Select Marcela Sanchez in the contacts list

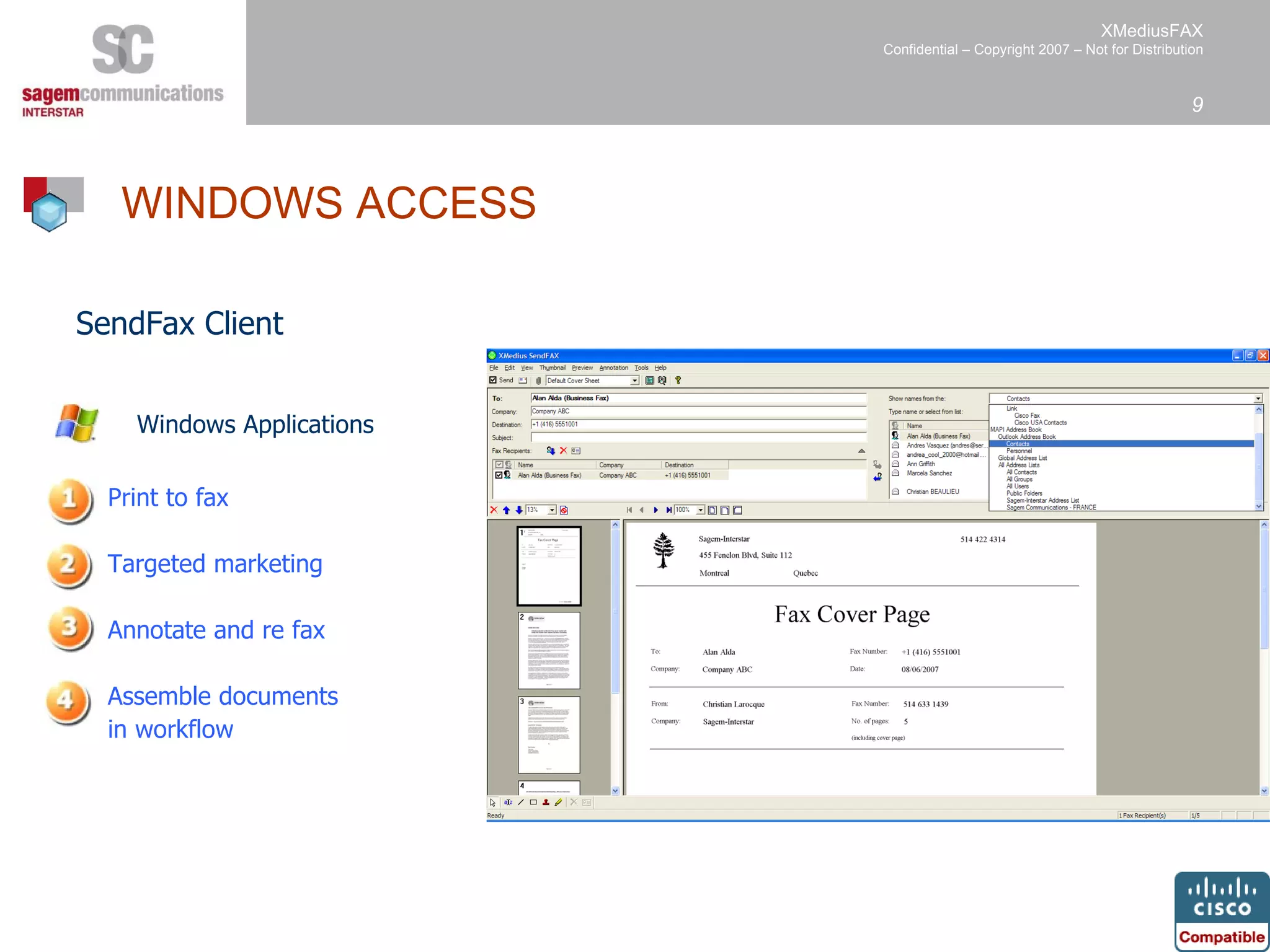(x=929, y=473)
